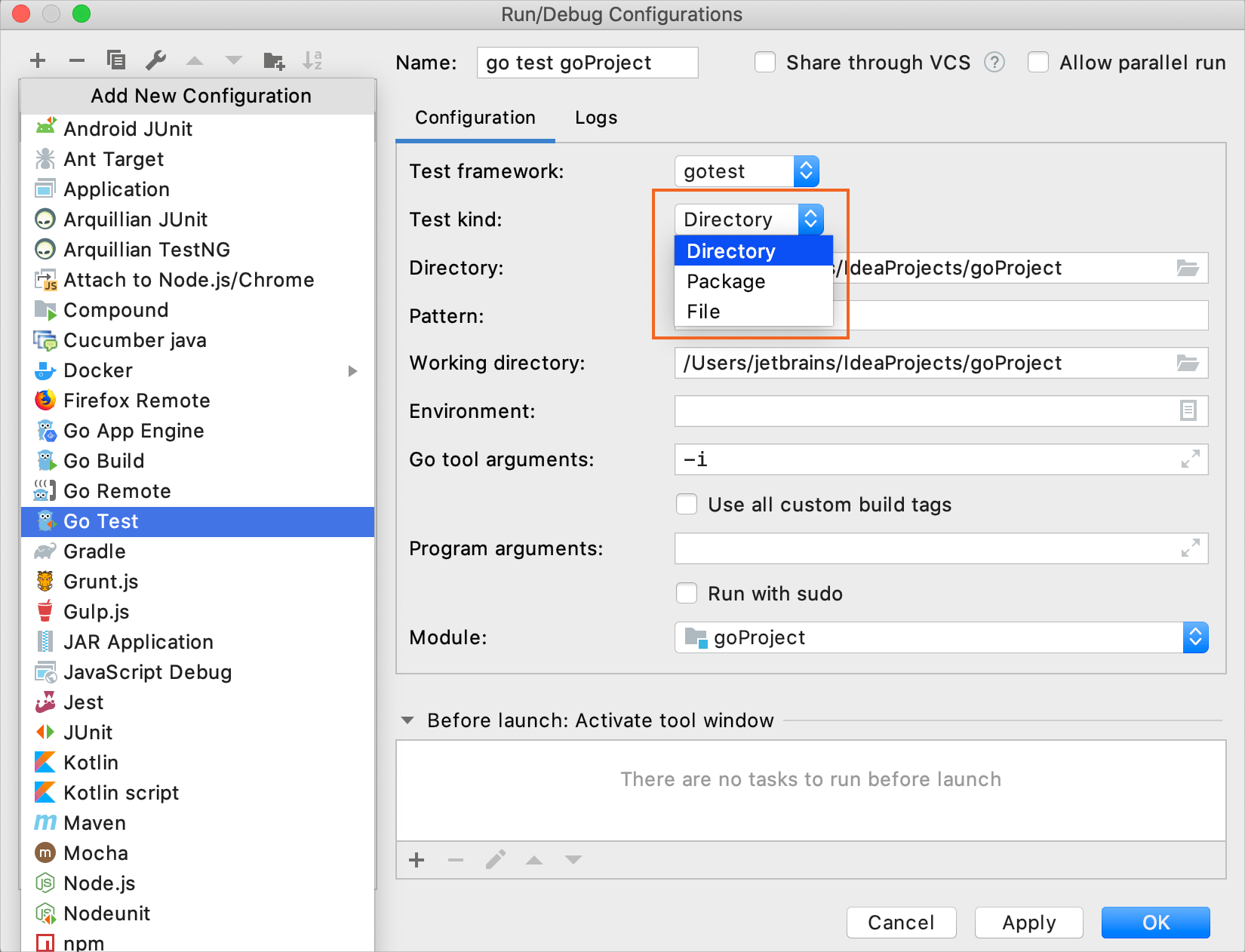Select JAR Application configuration type

point(198,642)
